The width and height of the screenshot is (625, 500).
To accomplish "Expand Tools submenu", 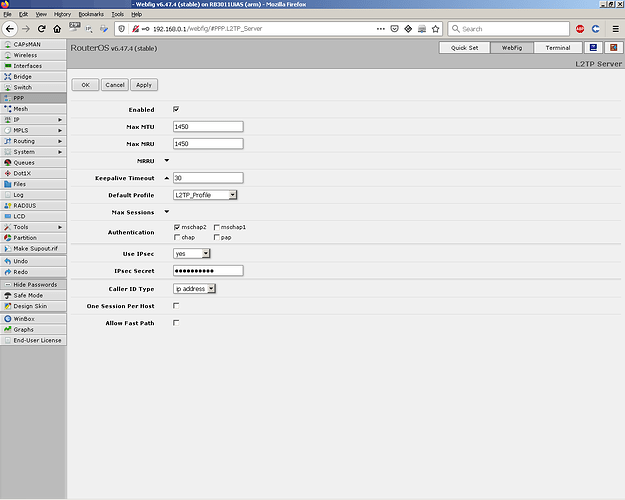I will (33, 227).
